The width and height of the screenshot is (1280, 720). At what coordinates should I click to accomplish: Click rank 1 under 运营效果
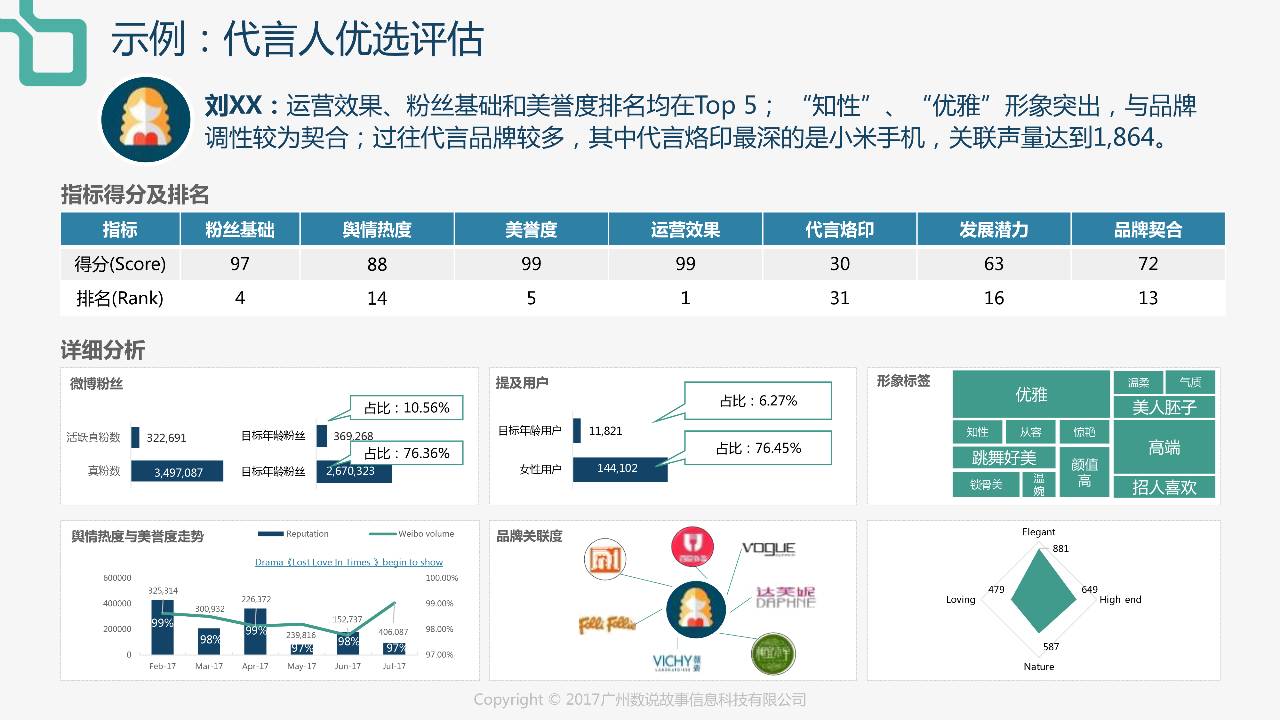click(685, 298)
